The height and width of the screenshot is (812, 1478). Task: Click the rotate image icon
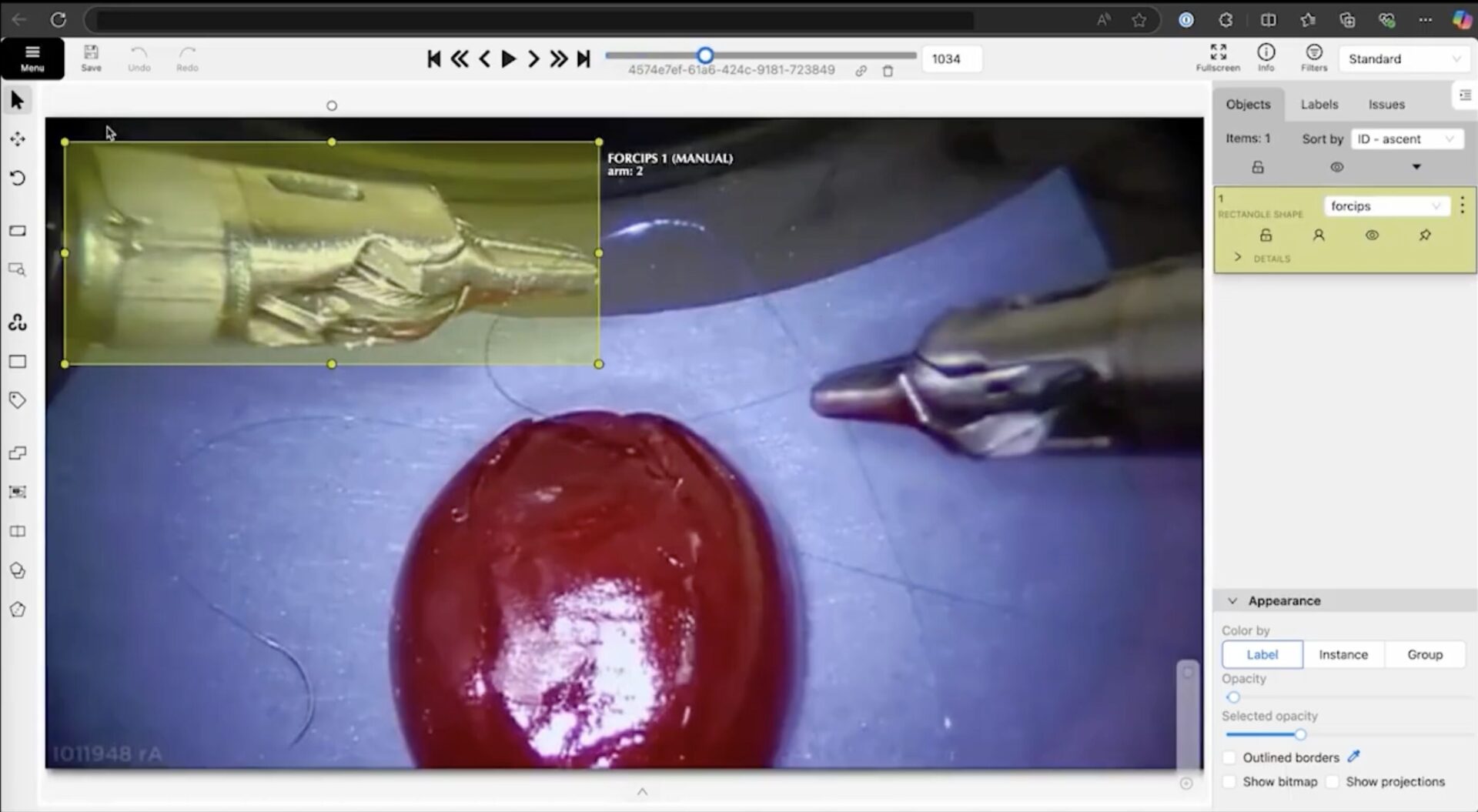point(17,179)
